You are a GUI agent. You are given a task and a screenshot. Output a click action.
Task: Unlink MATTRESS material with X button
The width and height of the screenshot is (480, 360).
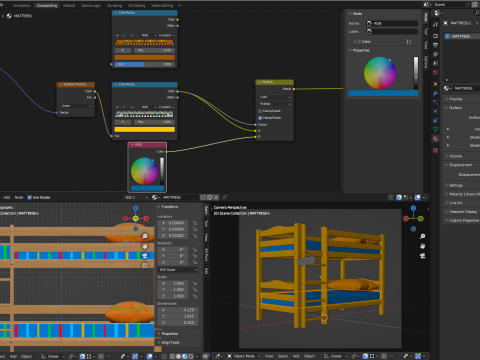click(216, 197)
